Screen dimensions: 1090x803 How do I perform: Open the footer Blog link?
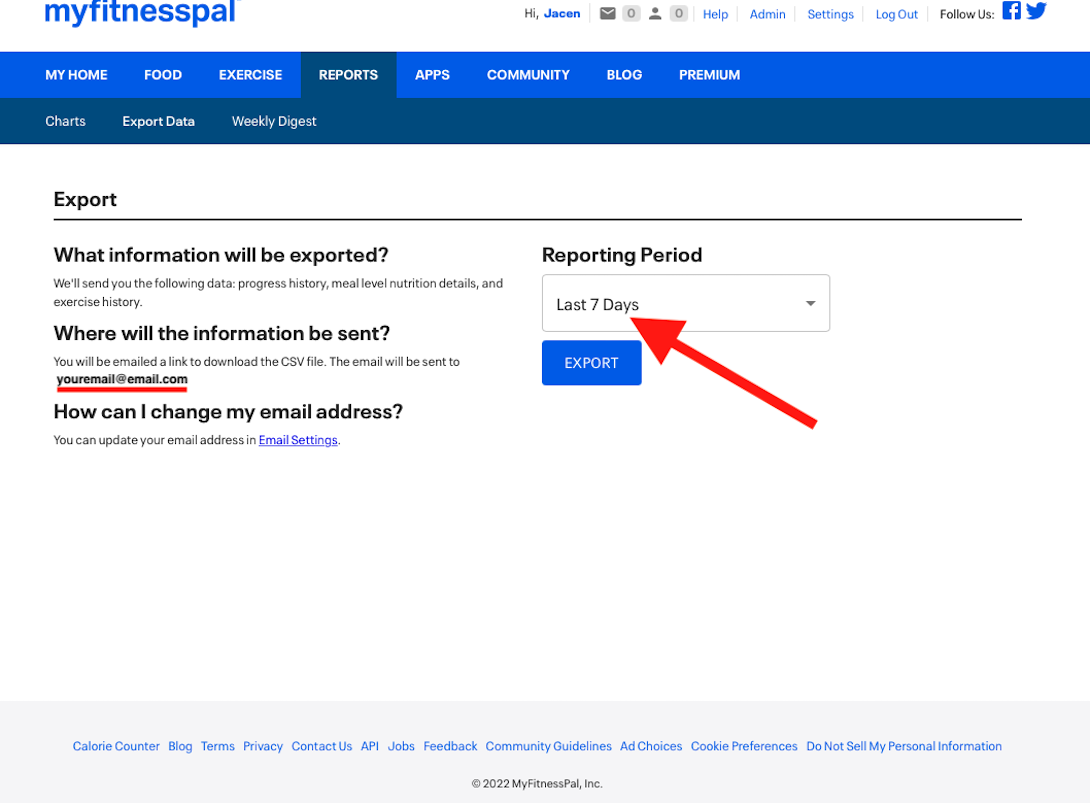click(x=180, y=746)
